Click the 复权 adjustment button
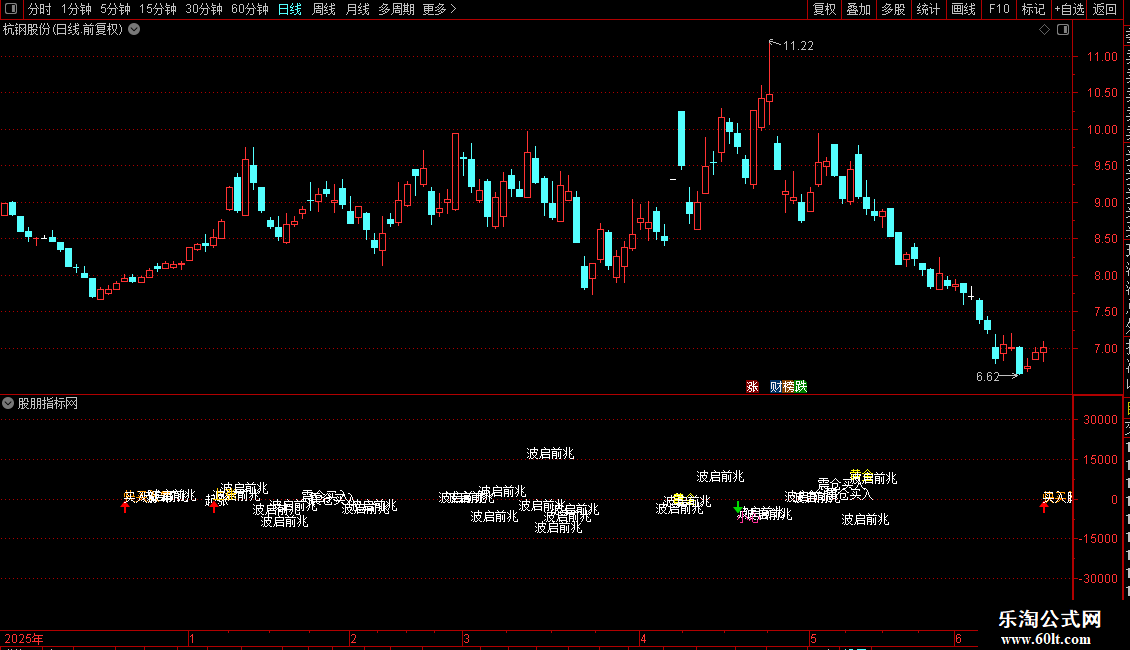Viewport: 1130px width, 650px height. pos(824,9)
